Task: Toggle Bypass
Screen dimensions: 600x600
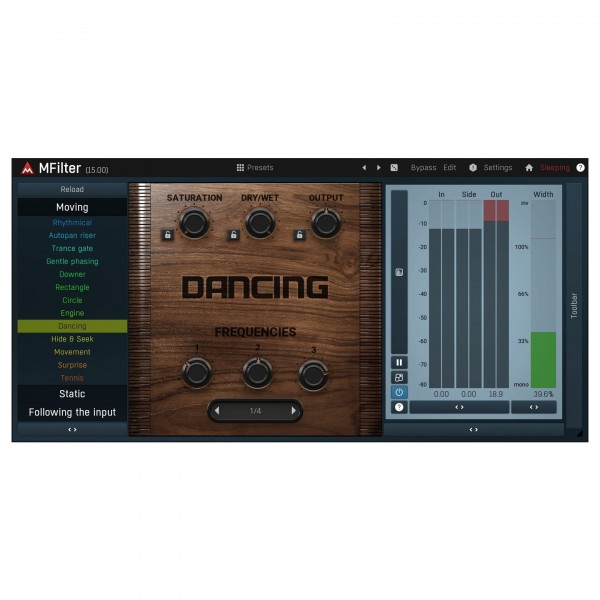Action: click(x=423, y=168)
